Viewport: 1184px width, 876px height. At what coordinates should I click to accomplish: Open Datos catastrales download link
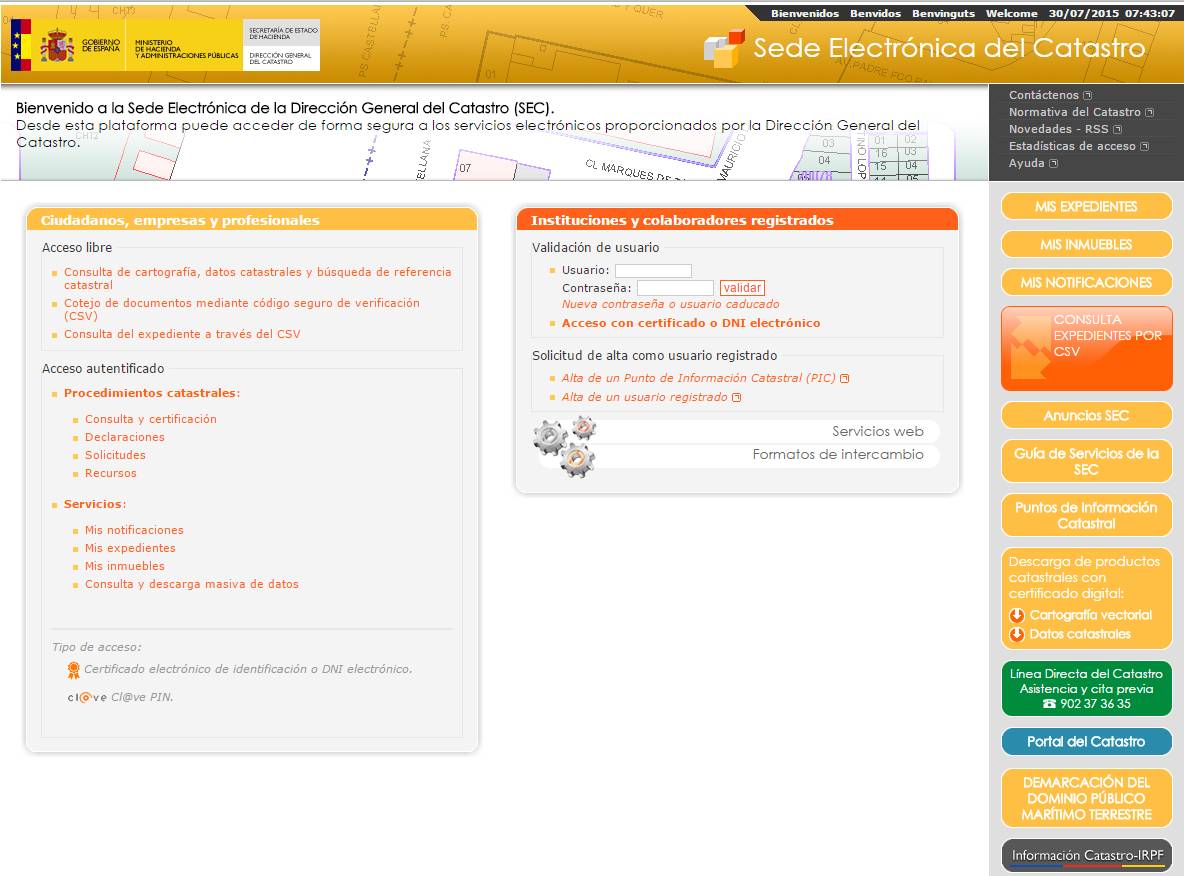point(1080,634)
